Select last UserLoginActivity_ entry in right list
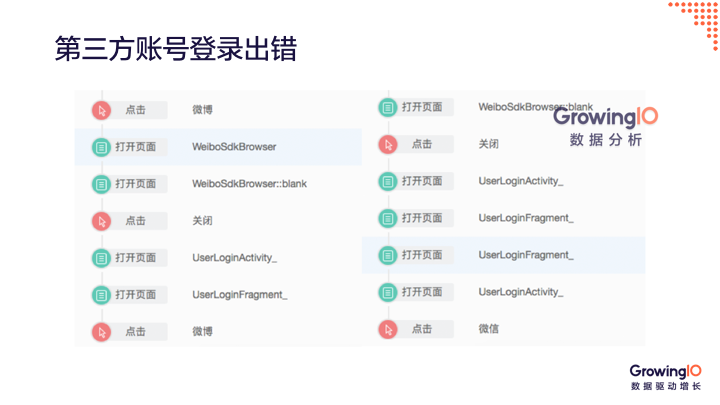The height and width of the screenshot is (405, 720). coord(520,292)
